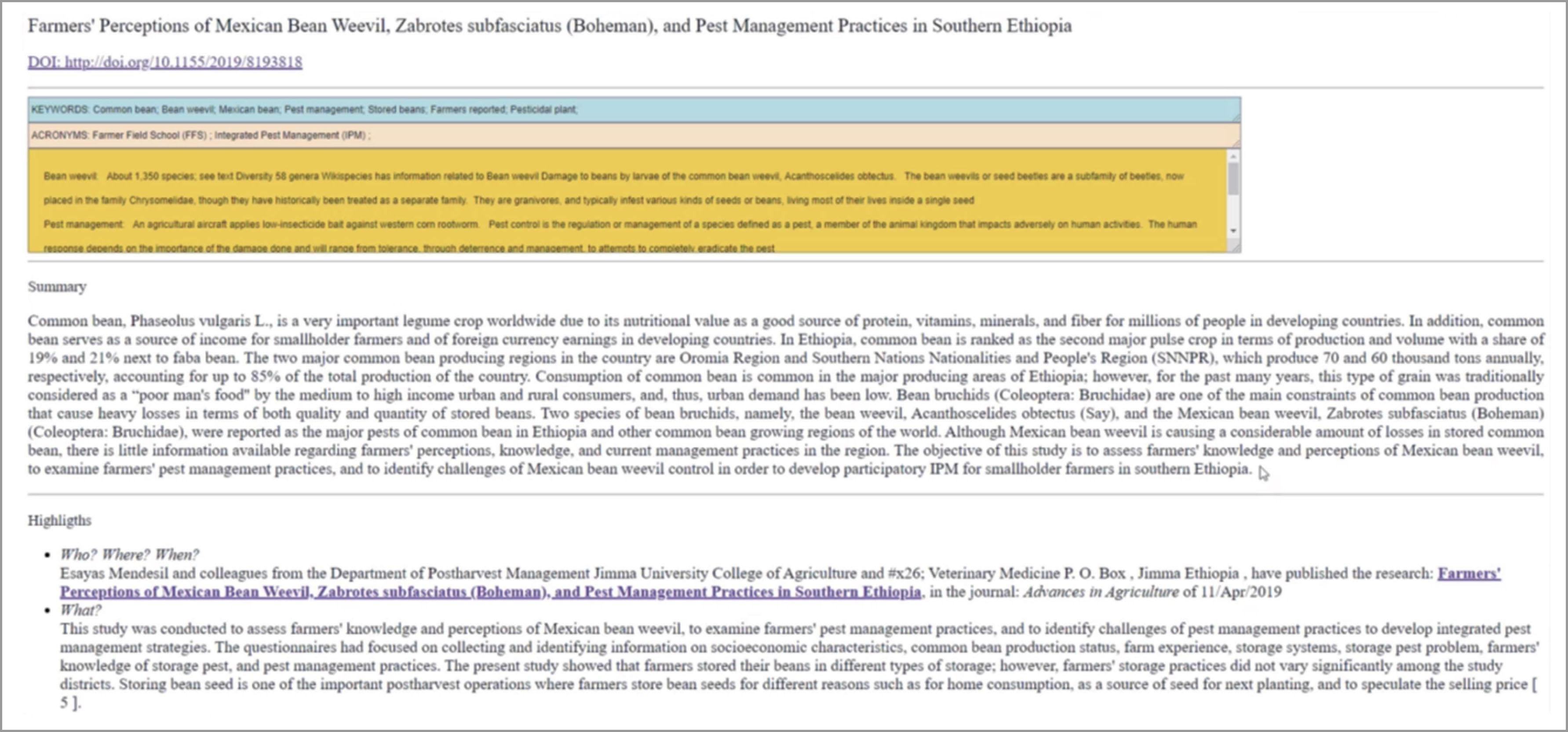
Task: Click the yellow box's scroll down arrow
Action: (x=1233, y=231)
